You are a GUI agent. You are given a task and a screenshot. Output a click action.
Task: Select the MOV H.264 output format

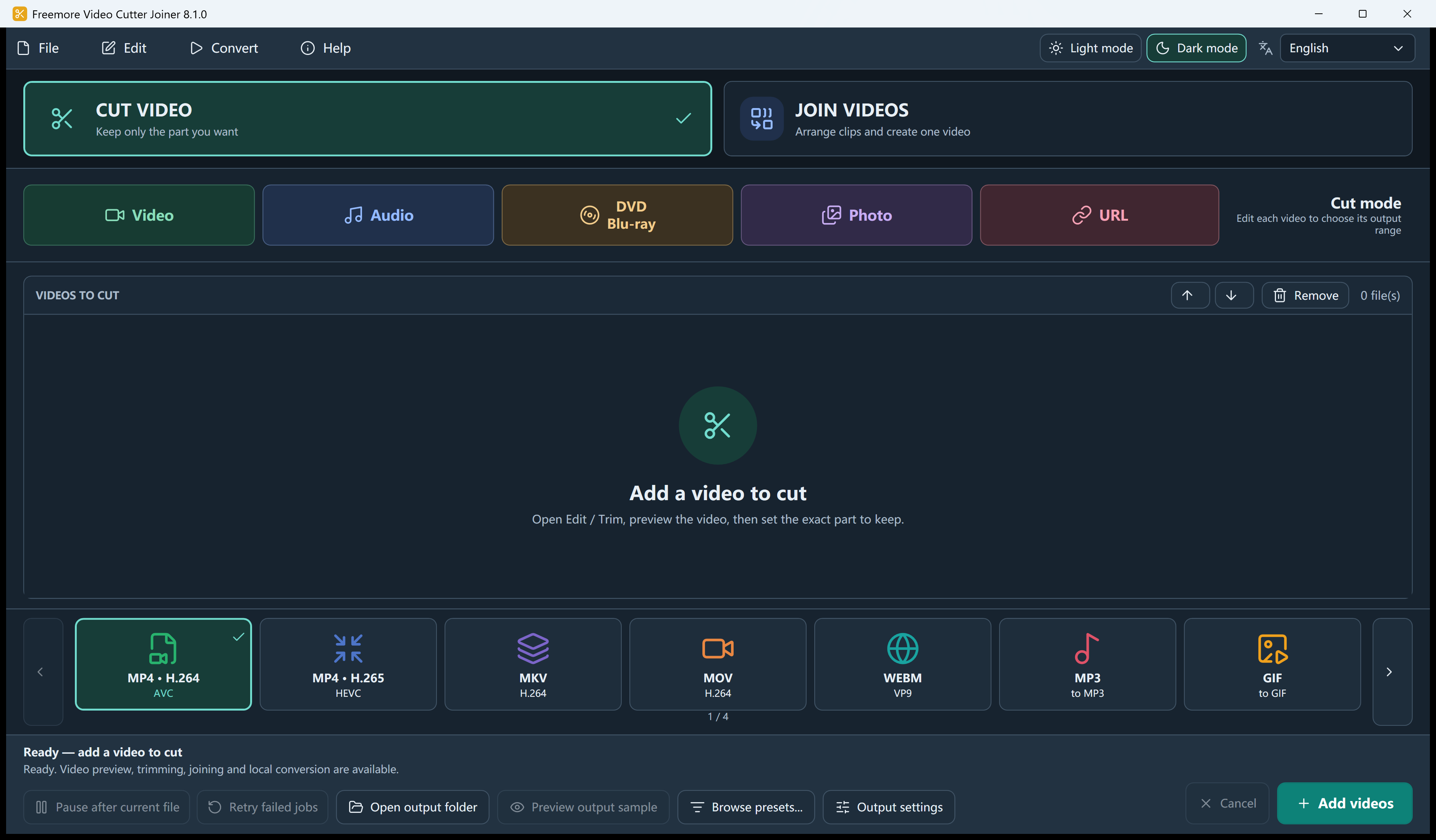(718, 664)
